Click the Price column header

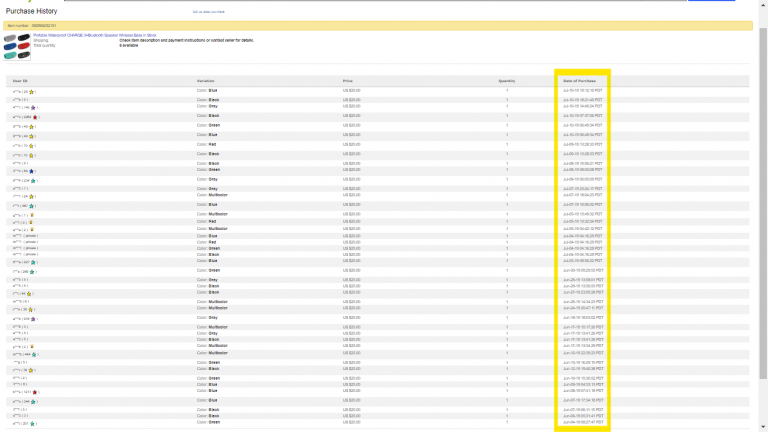pos(348,80)
